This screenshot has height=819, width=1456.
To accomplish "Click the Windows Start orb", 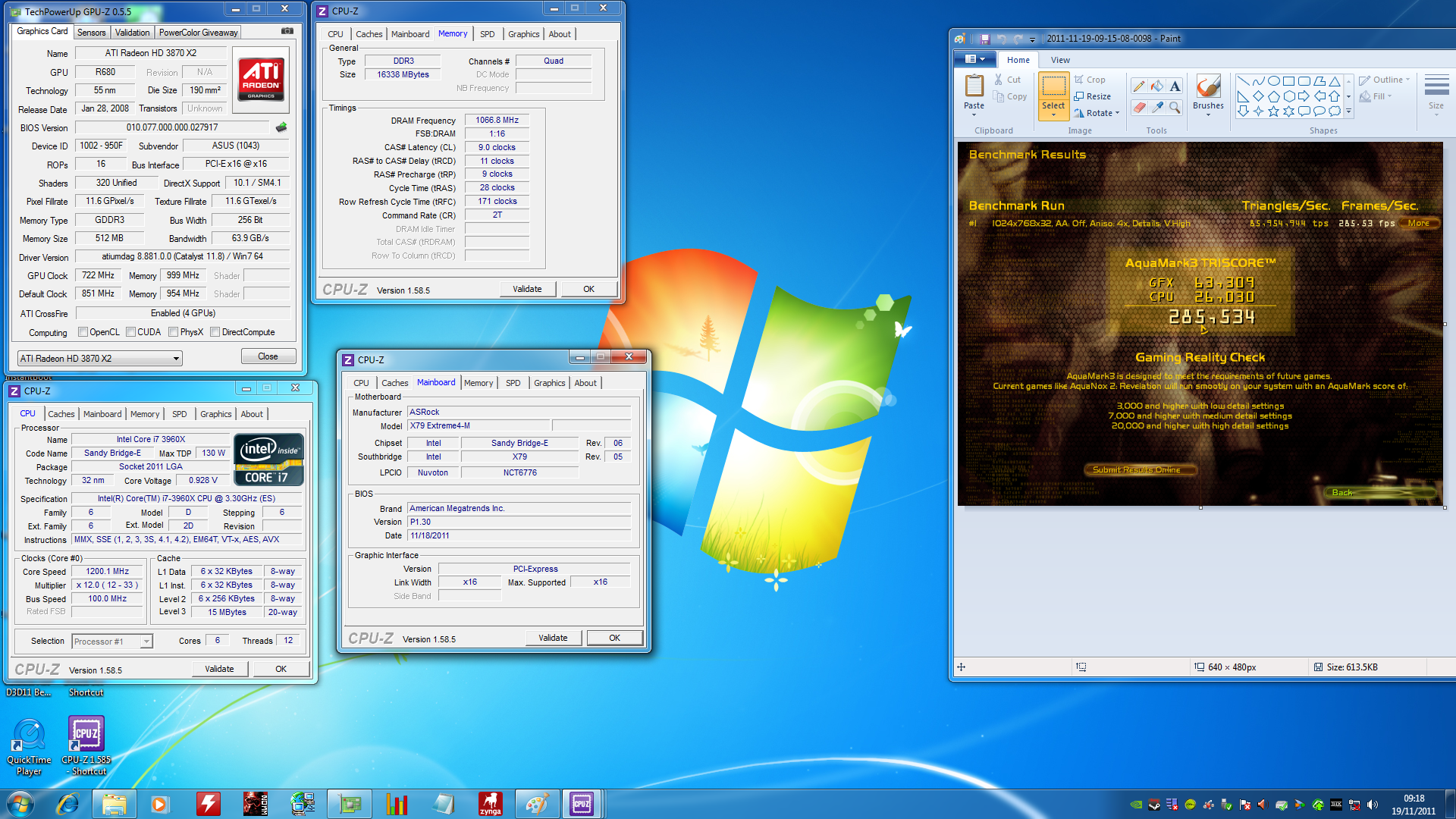I will pyautogui.click(x=20, y=804).
